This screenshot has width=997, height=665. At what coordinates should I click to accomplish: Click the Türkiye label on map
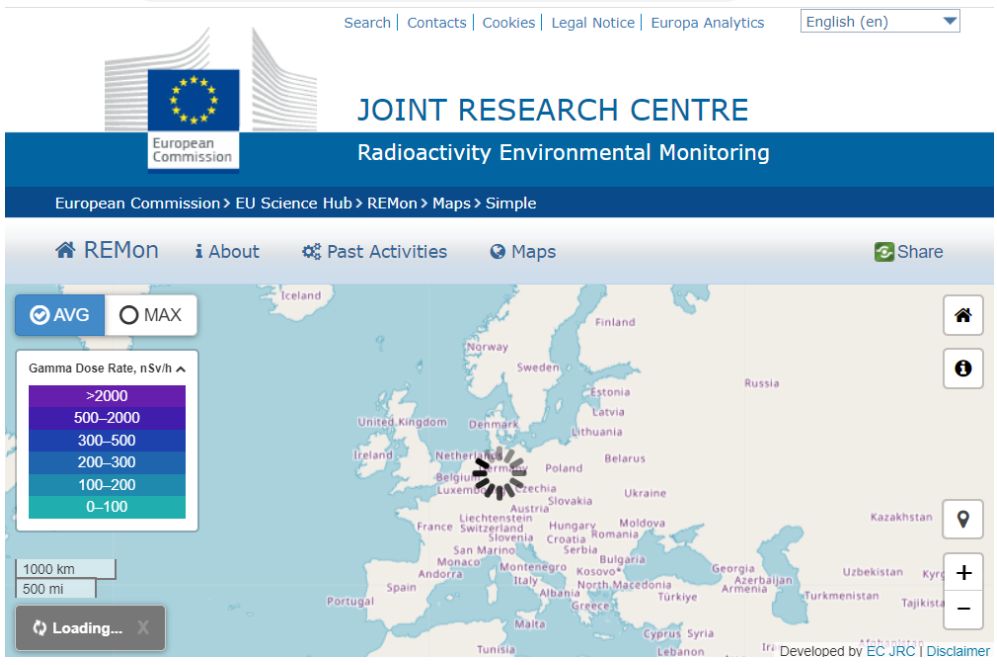click(x=678, y=597)
